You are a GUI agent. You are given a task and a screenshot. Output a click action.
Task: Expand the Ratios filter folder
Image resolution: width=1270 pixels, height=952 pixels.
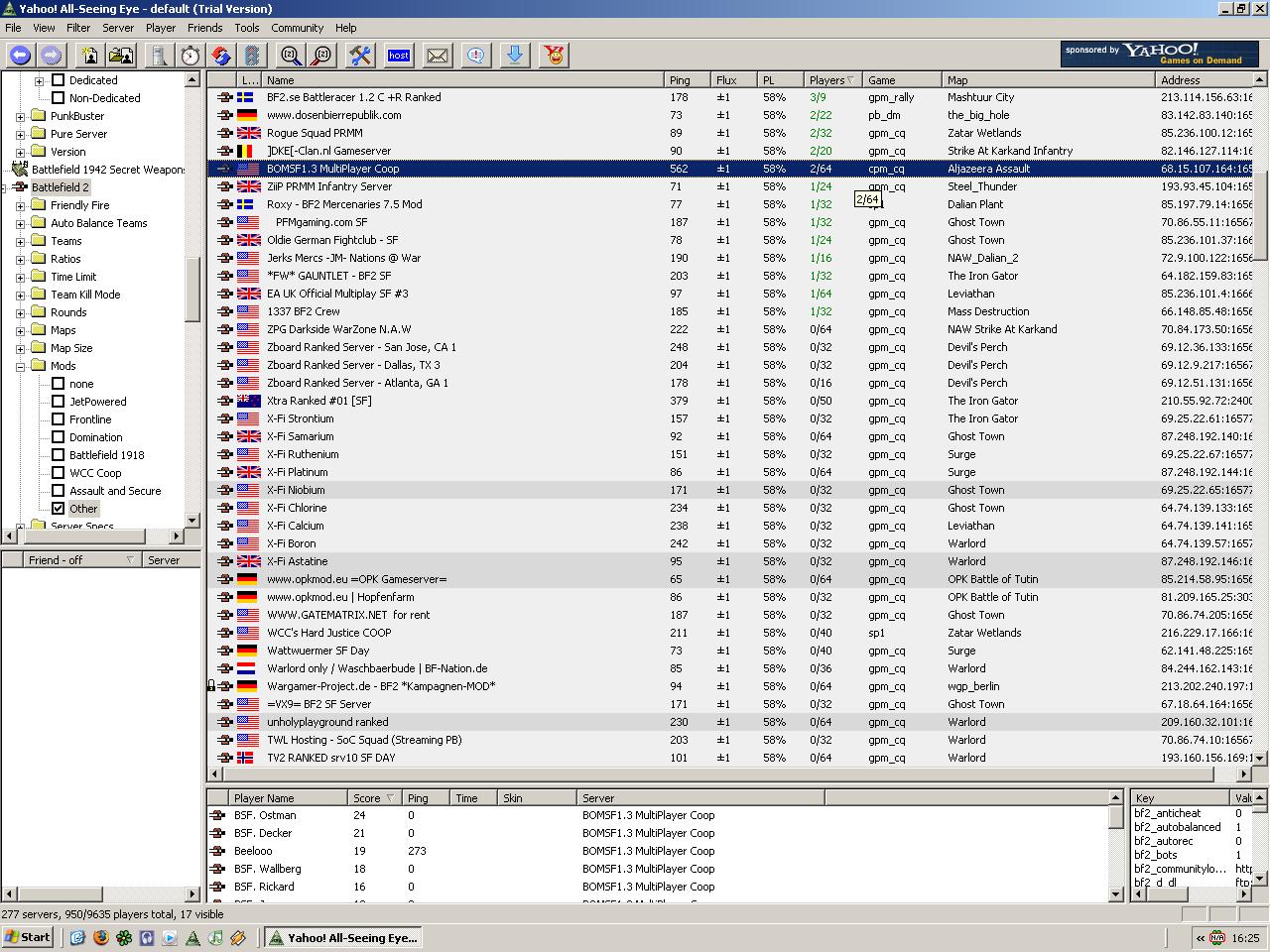coord(21,259)
